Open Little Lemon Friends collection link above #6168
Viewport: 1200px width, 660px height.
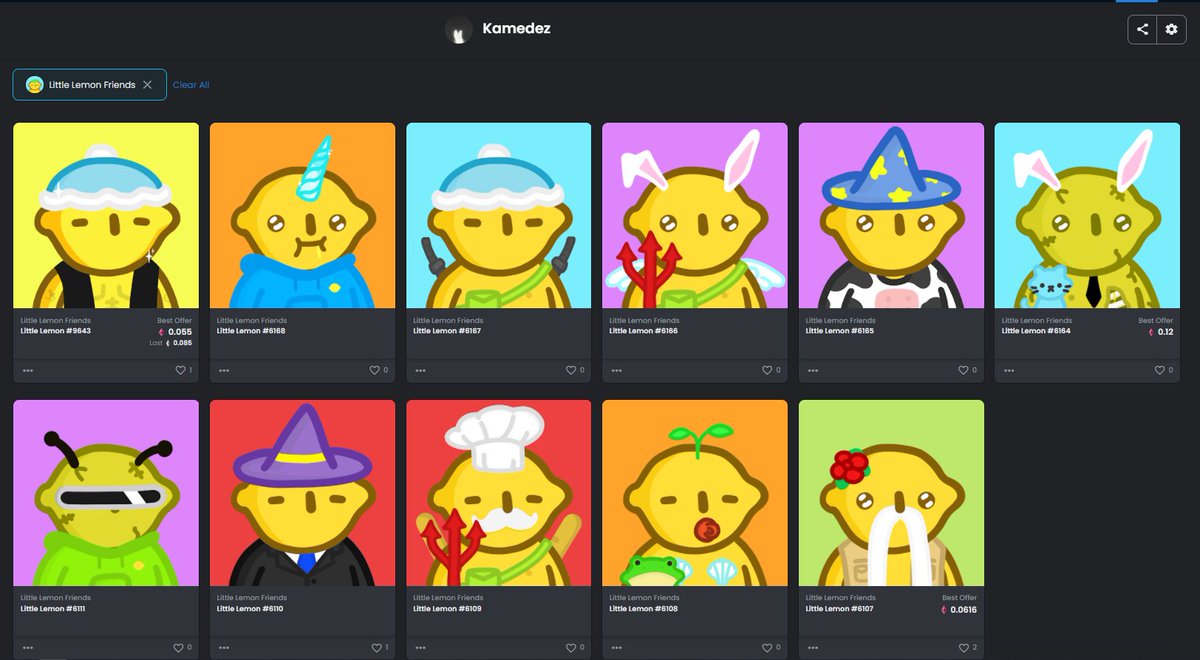coord(252,320)
